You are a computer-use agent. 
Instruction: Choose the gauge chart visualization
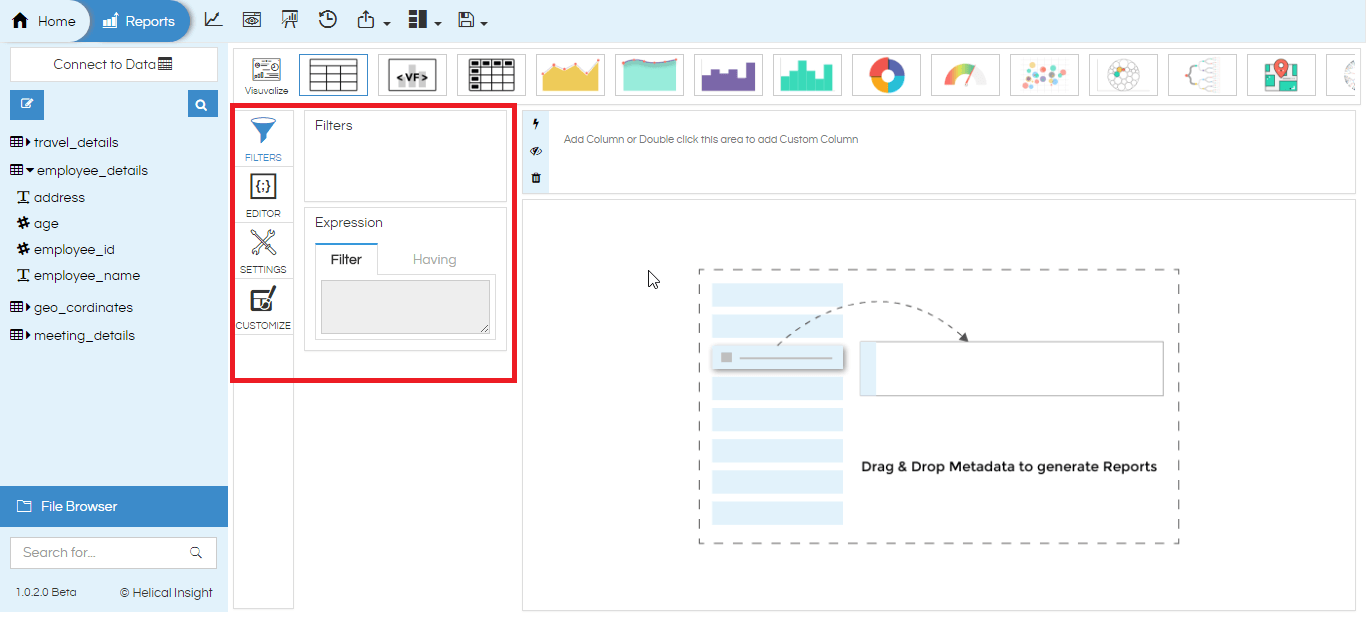(x=966, y=75)
